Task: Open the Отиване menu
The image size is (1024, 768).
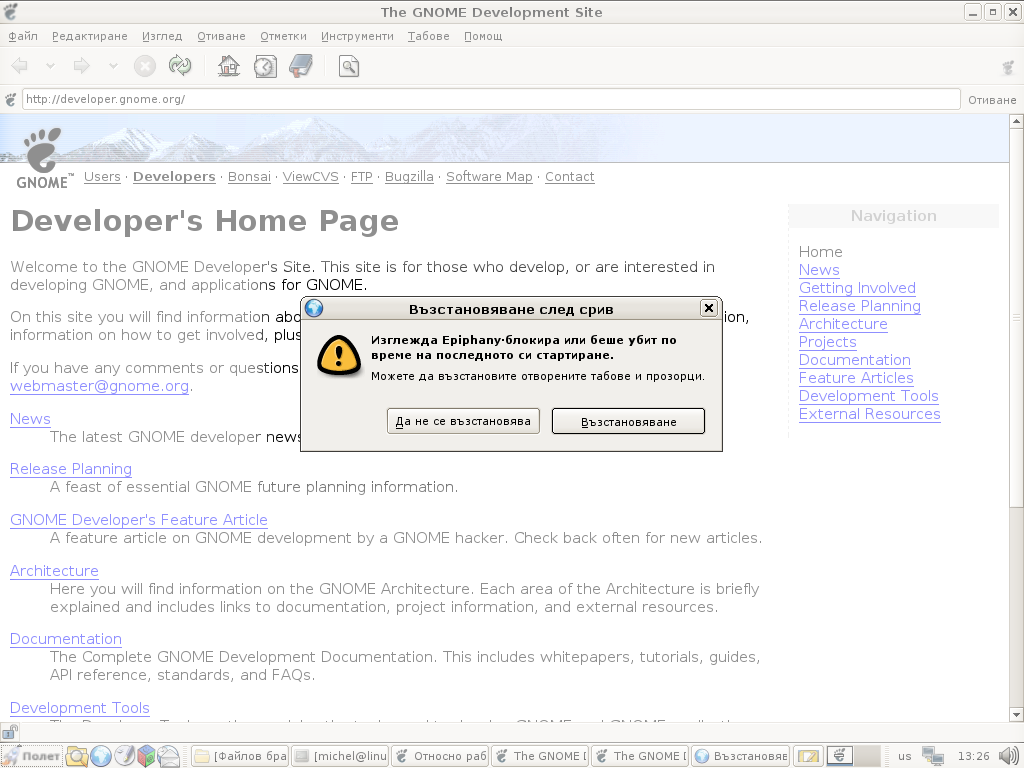Action: [221, 37]
